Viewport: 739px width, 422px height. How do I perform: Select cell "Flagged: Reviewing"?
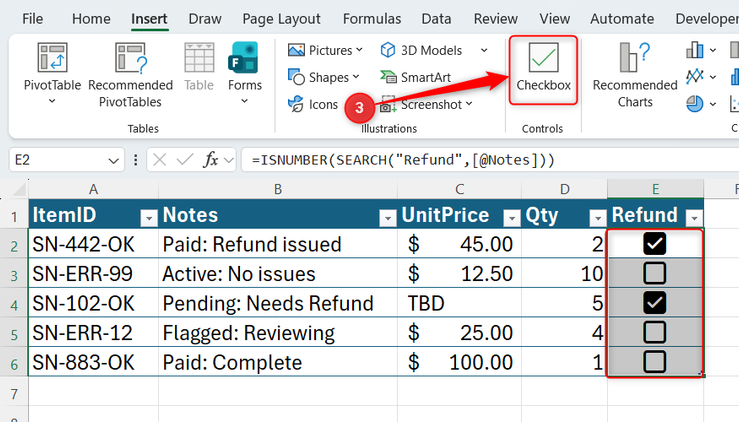(x=278, y=332)
